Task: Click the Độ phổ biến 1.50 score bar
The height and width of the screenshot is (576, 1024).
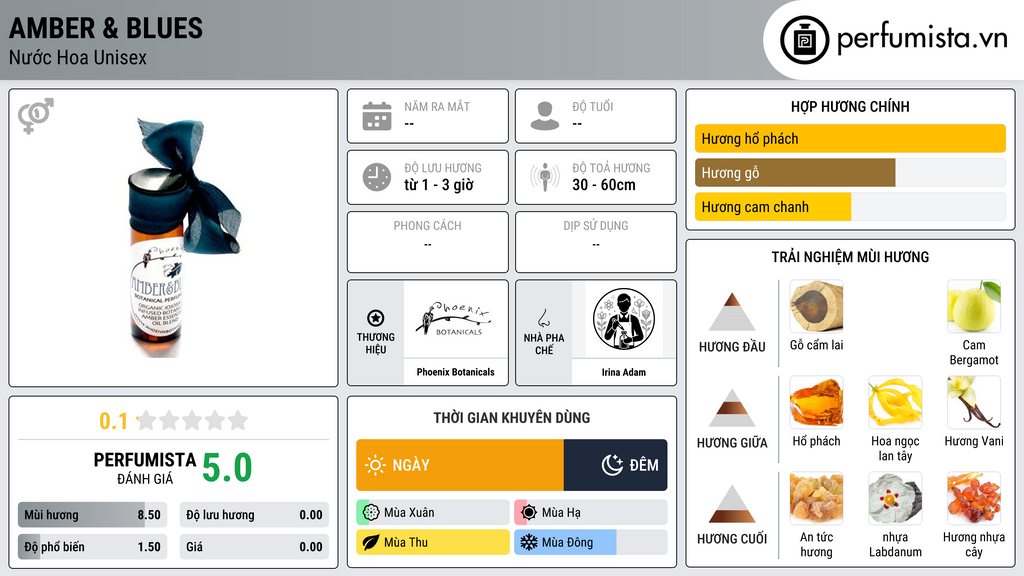Action: (92, 547)
